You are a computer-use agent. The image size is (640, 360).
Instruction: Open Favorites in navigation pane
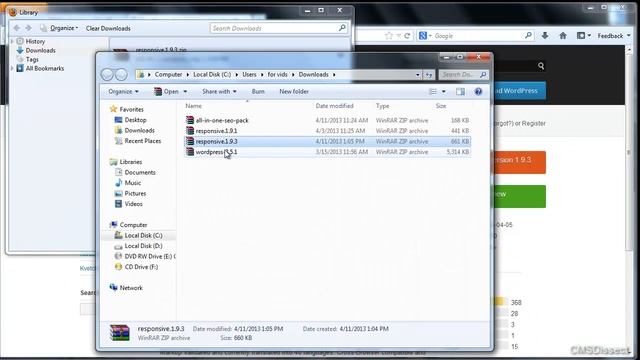point(131,109)
